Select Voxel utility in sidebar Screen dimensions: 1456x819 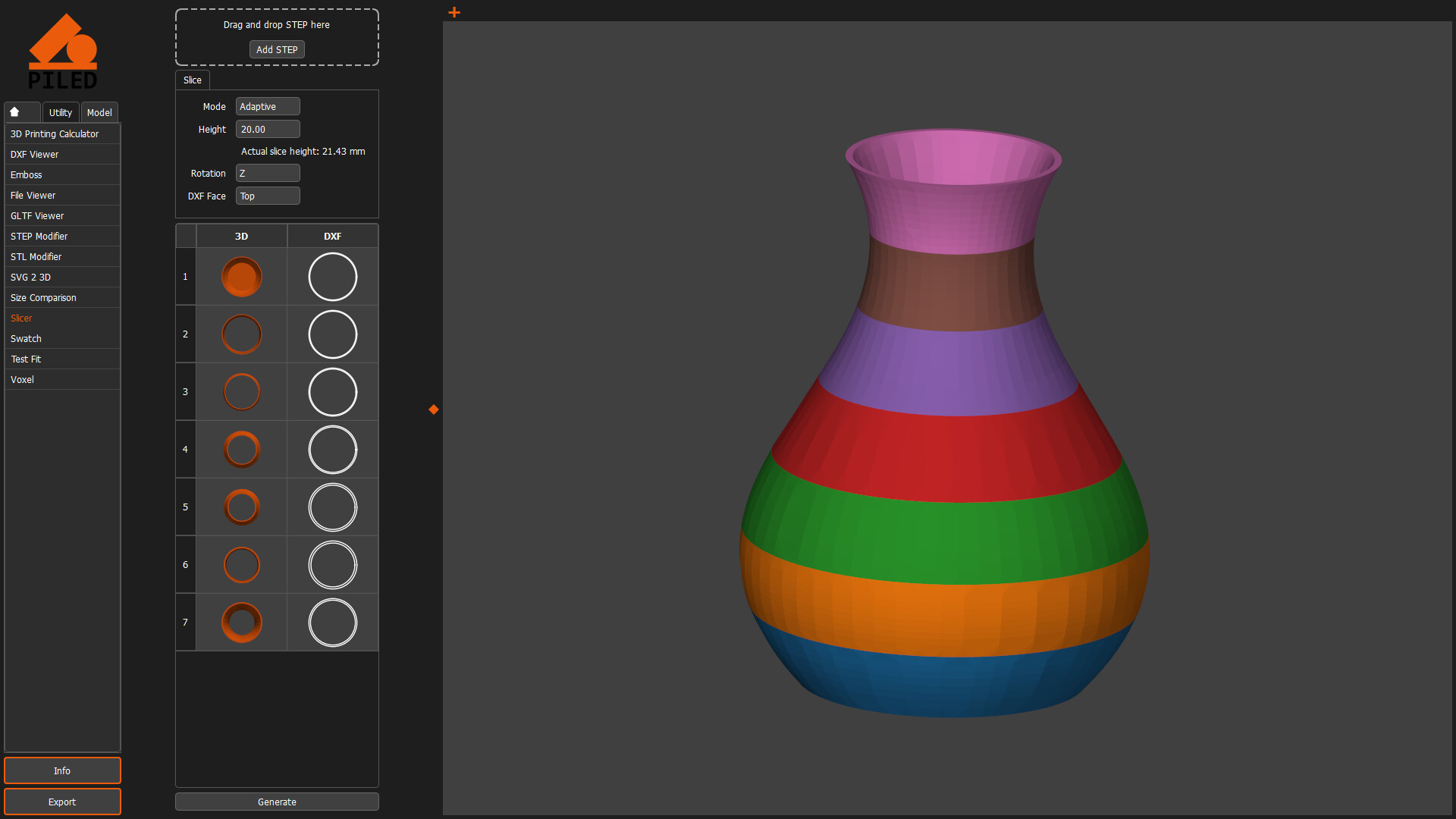coord(23,380)
